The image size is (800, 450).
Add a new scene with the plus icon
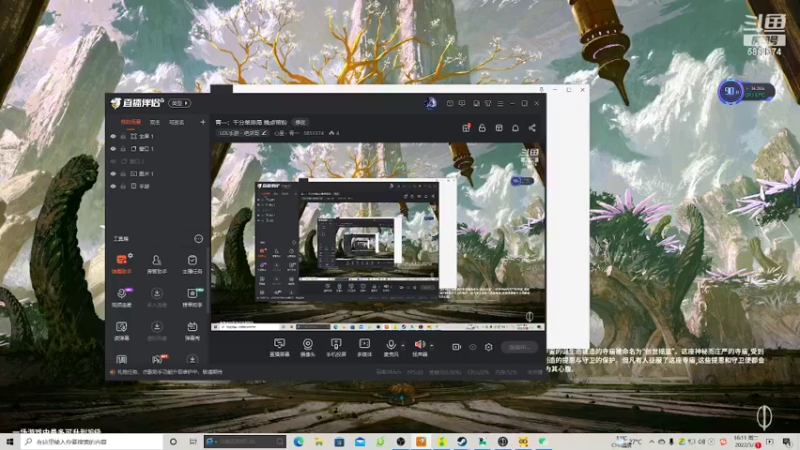[x=203, y=122]
